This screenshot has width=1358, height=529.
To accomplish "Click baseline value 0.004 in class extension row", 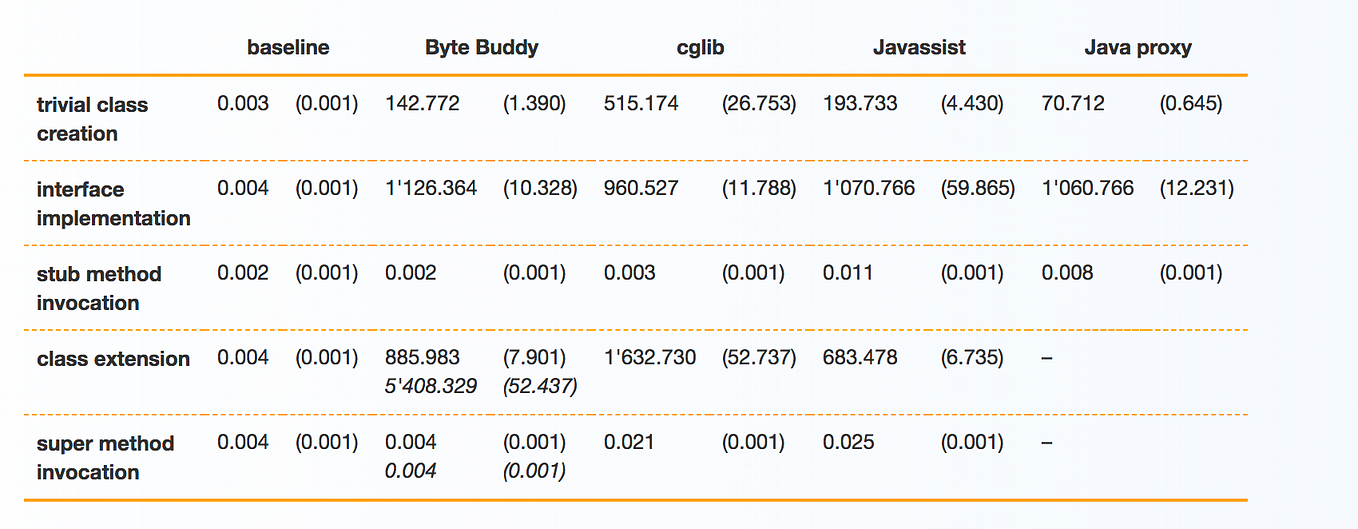I will pyautogui.click(x=243, y=357).
